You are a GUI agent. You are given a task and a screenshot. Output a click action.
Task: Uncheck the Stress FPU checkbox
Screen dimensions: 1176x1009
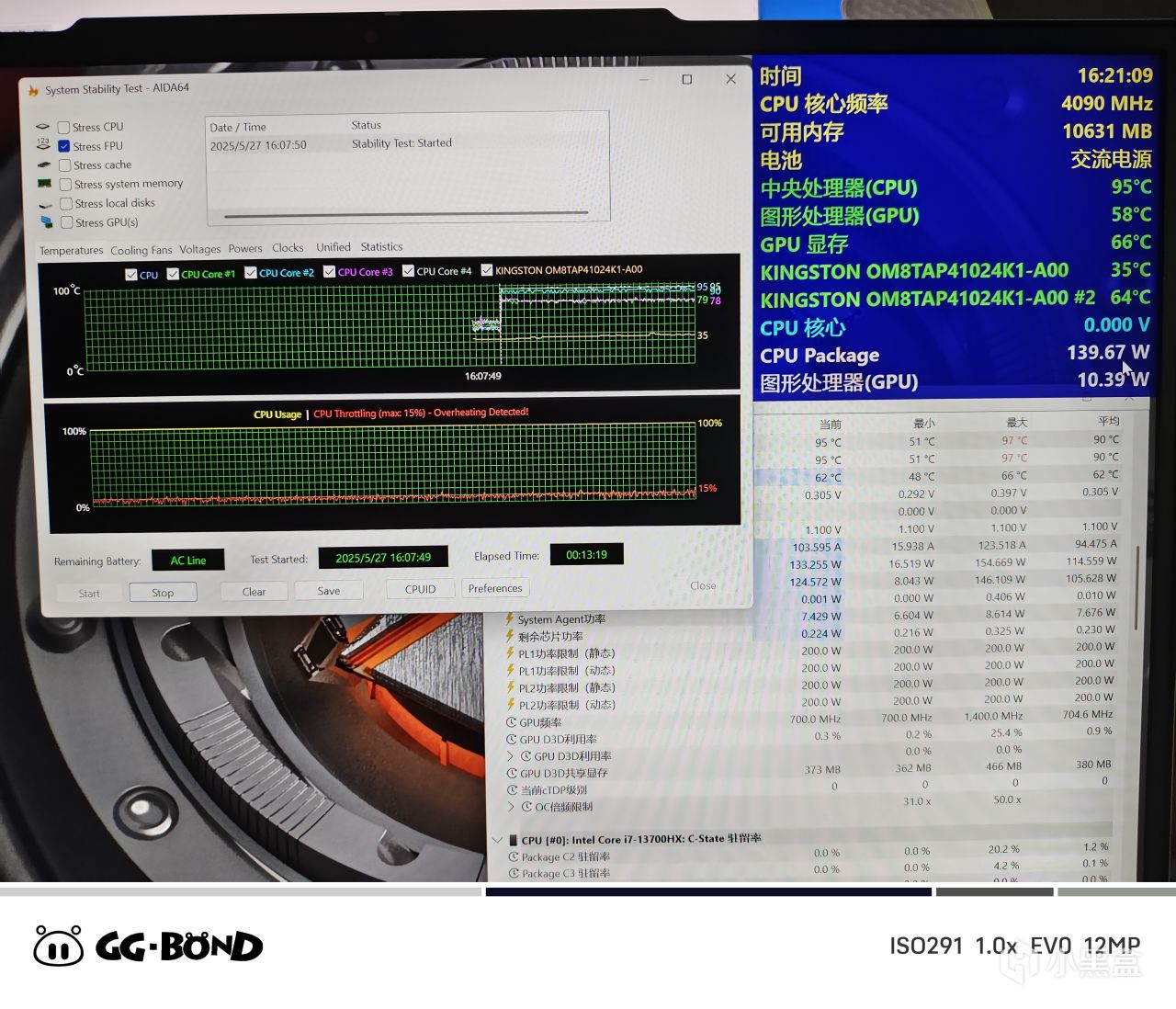click(64, 146)
